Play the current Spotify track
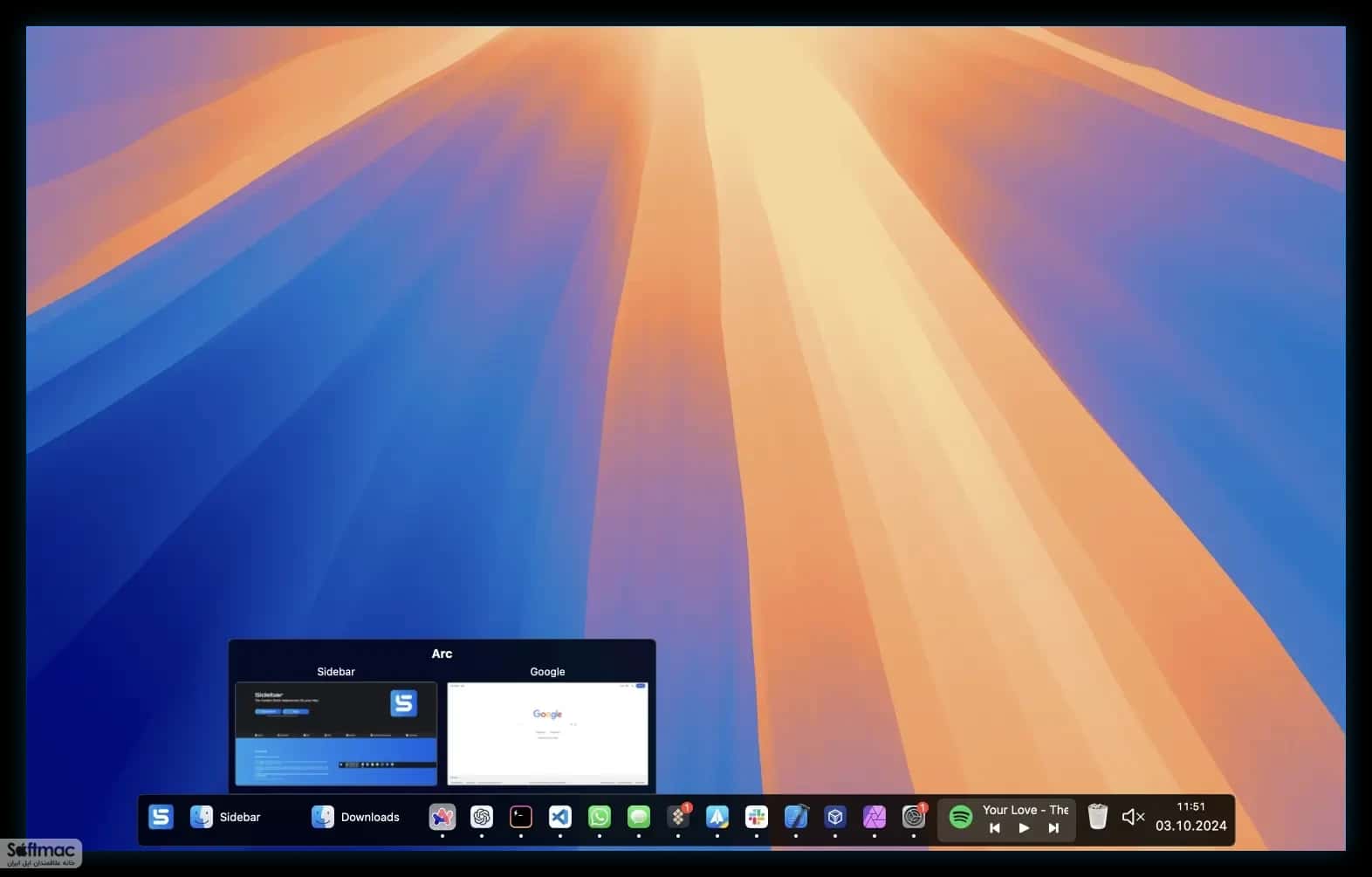This screenshot has width=1372, height=877. coord(1025,828)
